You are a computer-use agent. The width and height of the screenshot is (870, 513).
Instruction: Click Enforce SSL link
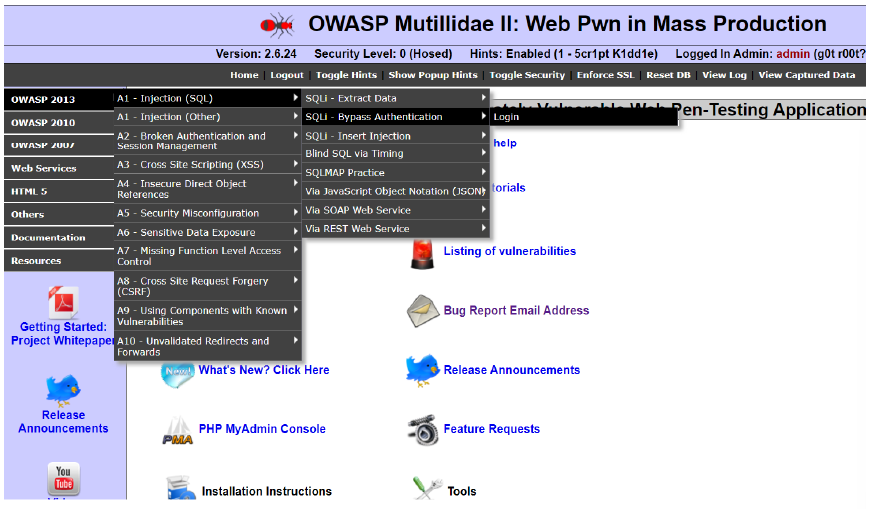605,75
